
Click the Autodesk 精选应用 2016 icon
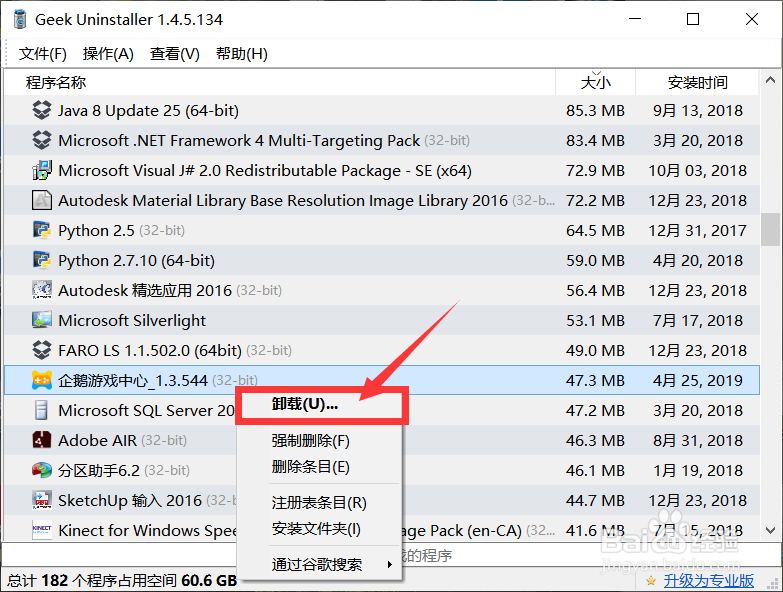(x=41, y=290)
